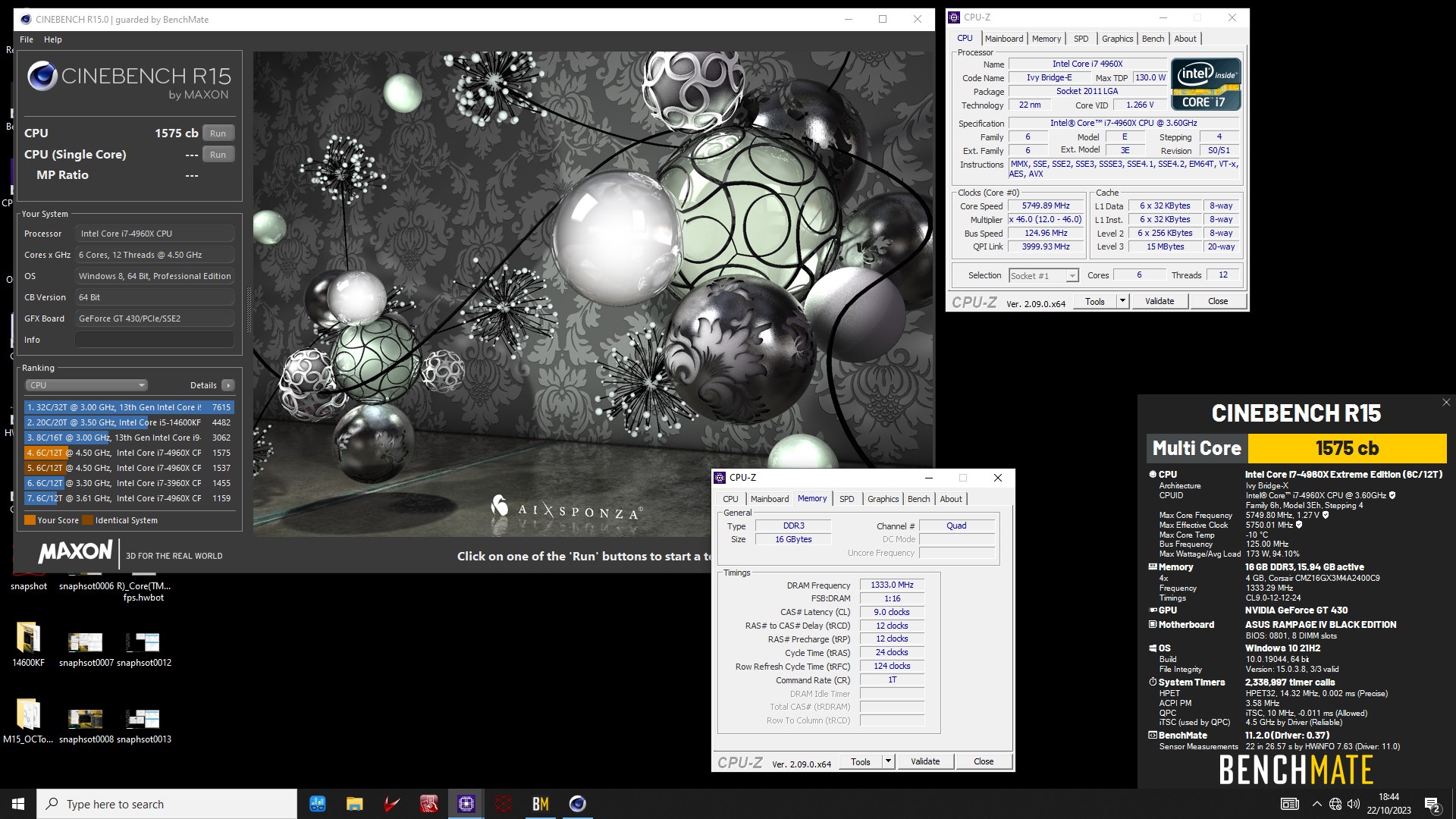
Task: Click Validate in top CPU-Z window
Action: click(x=1159, y=301)
